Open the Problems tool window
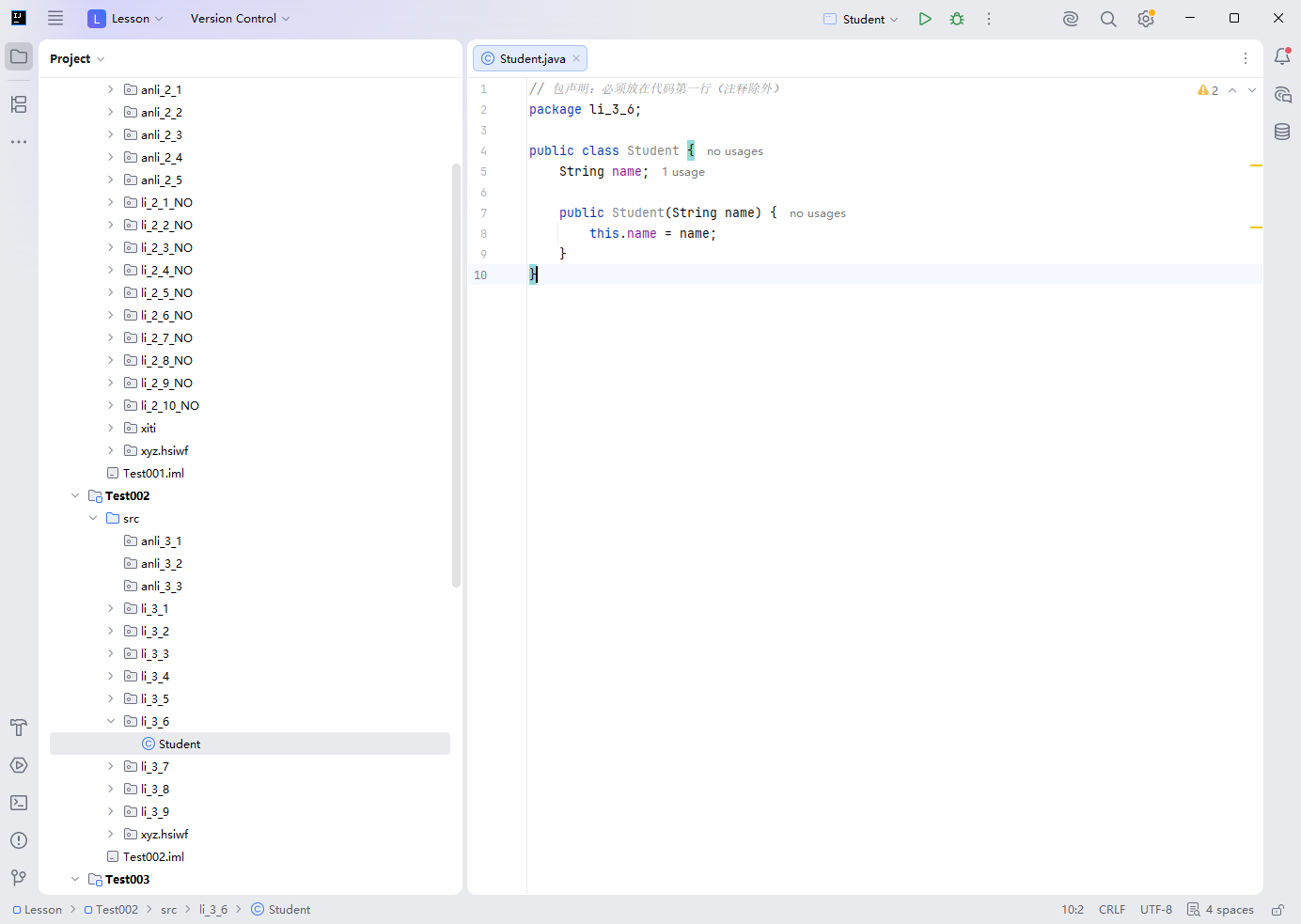 click(19, 840)
